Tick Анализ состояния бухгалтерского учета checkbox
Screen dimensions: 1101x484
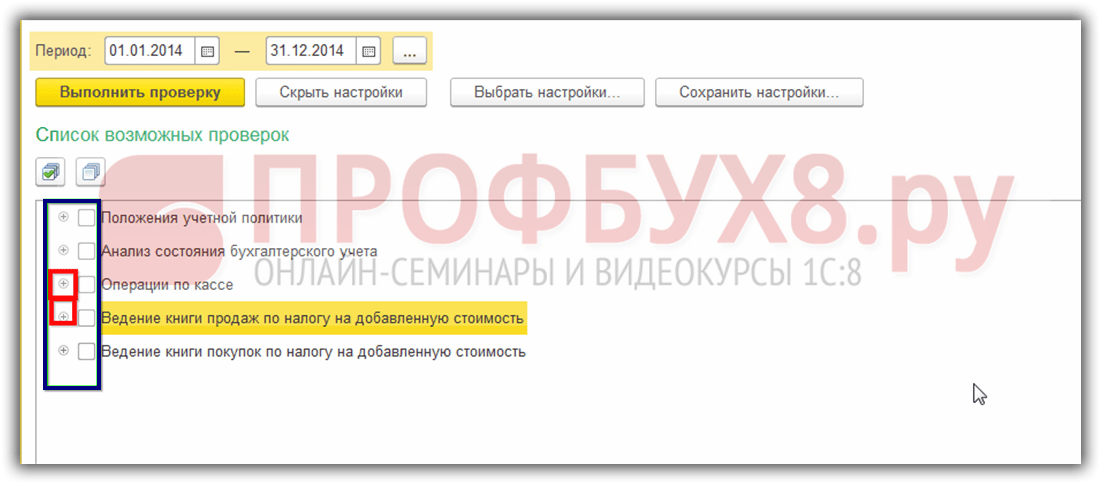point(87,251)
